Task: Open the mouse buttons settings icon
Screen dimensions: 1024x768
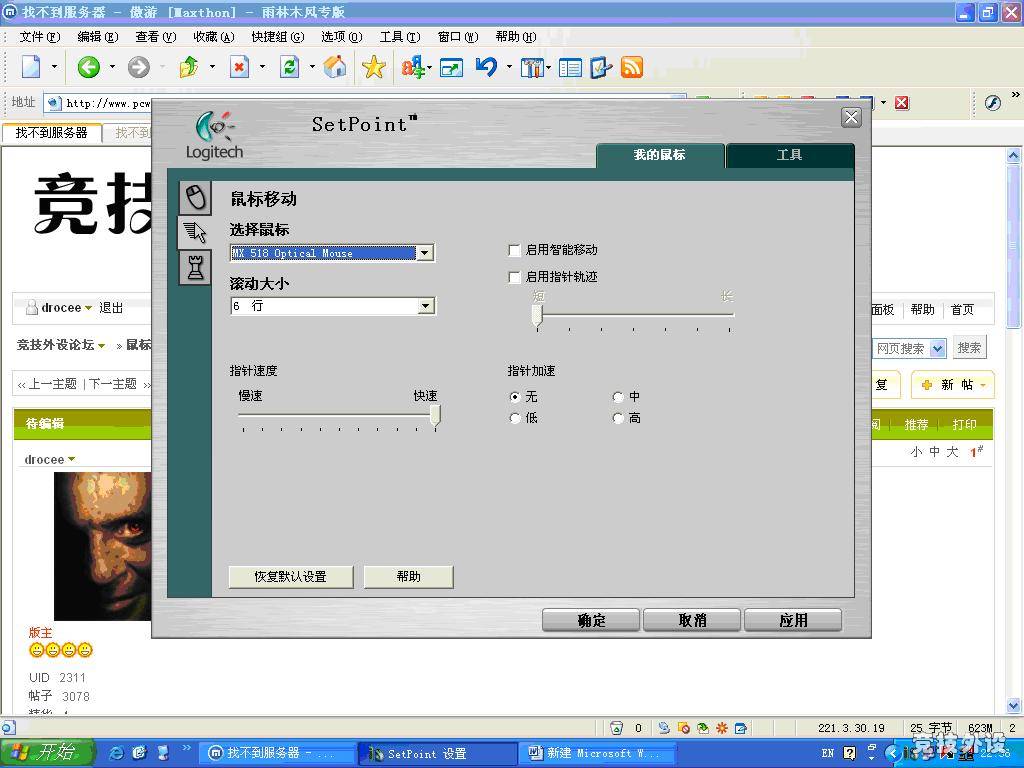Action: [195, 197]
